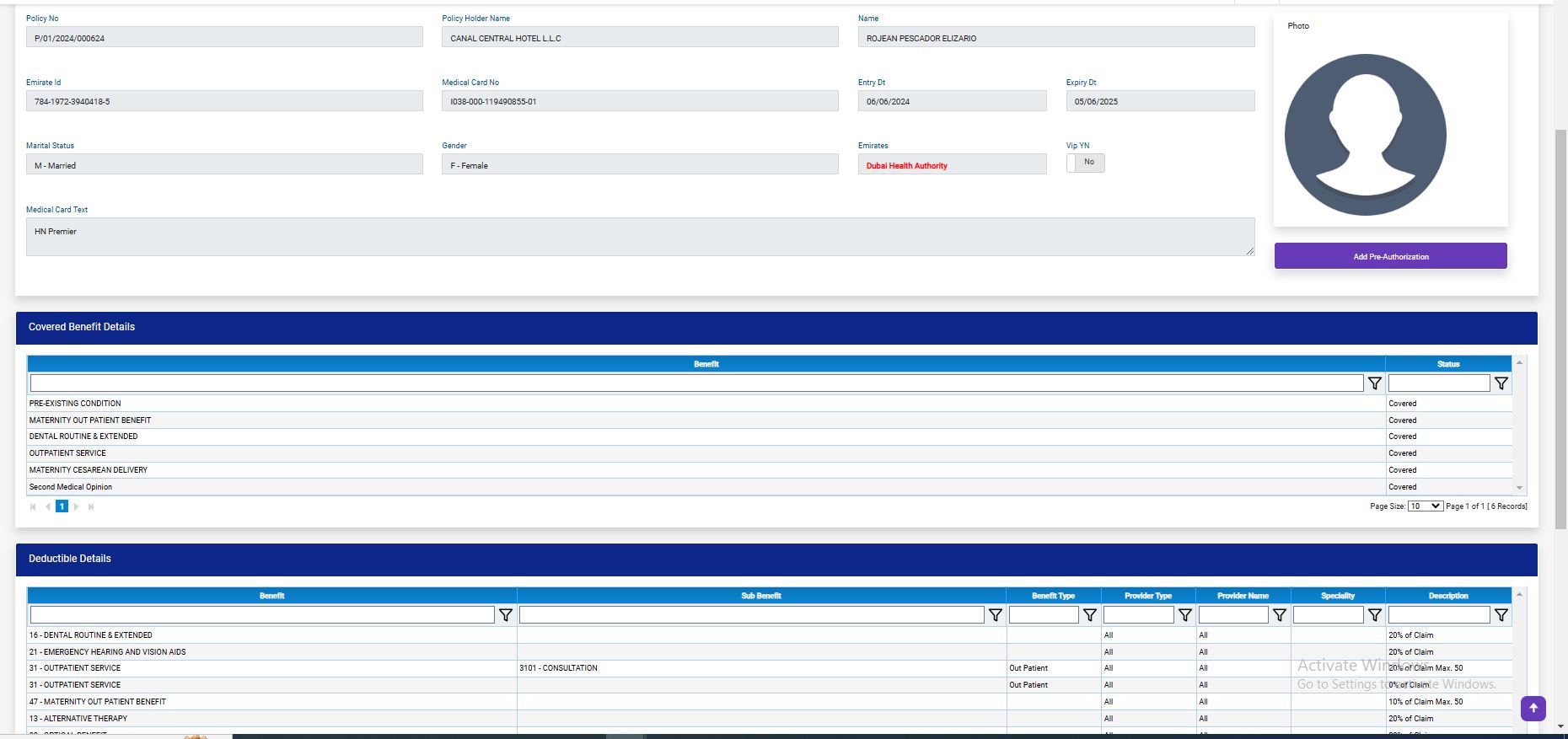
Task: Click the Deductible Description column filter icon
Action: click(1501, 615)
